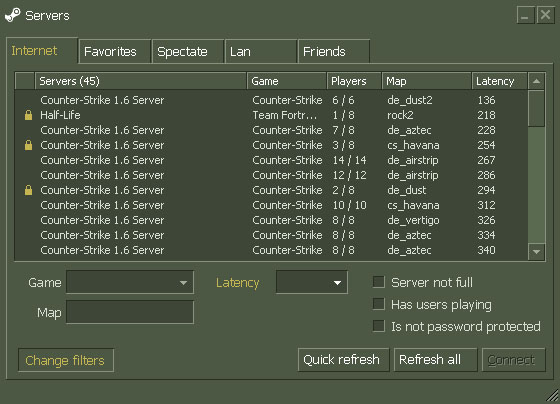Open the Friends tab
Viewport: 560px width, 404px height.
click(x=334, y=51)
